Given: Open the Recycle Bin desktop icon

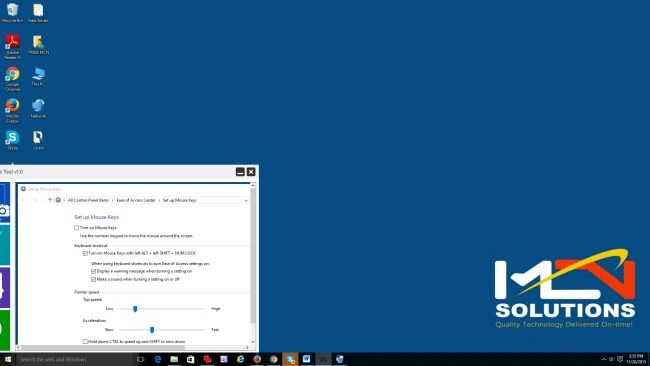Looking at the screenshot, I should coord(12,12).
